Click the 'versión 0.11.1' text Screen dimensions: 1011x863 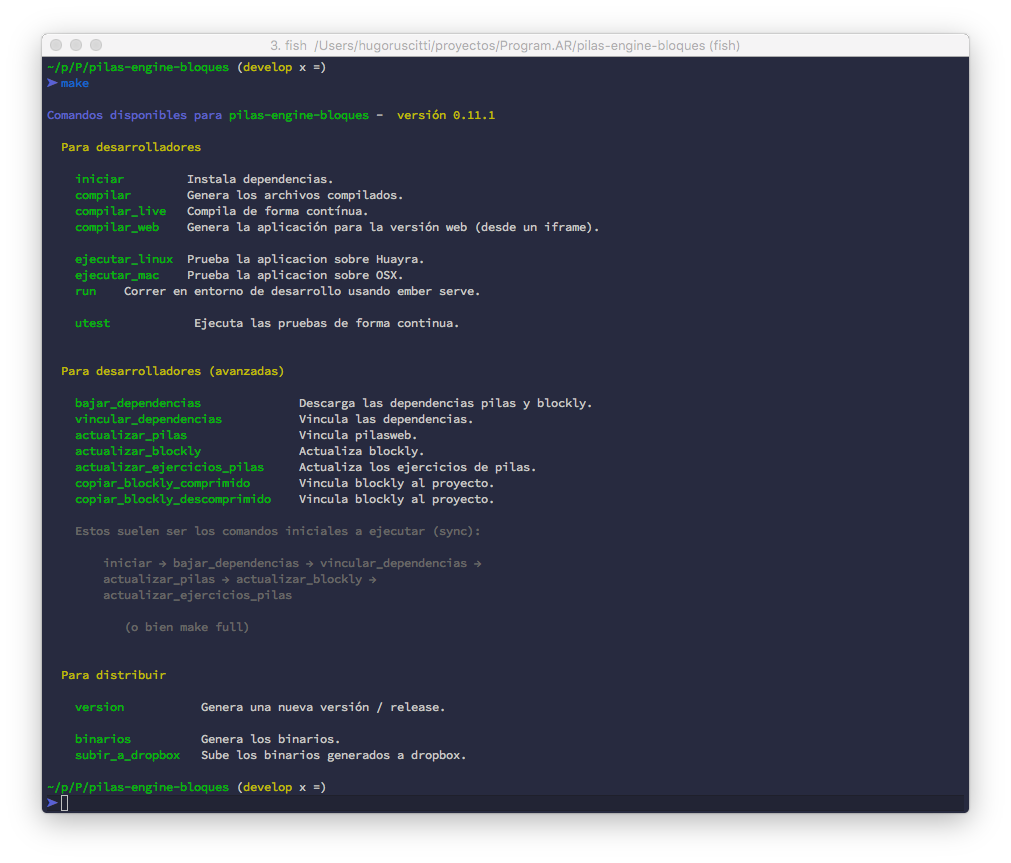click(x=446, y=115)
